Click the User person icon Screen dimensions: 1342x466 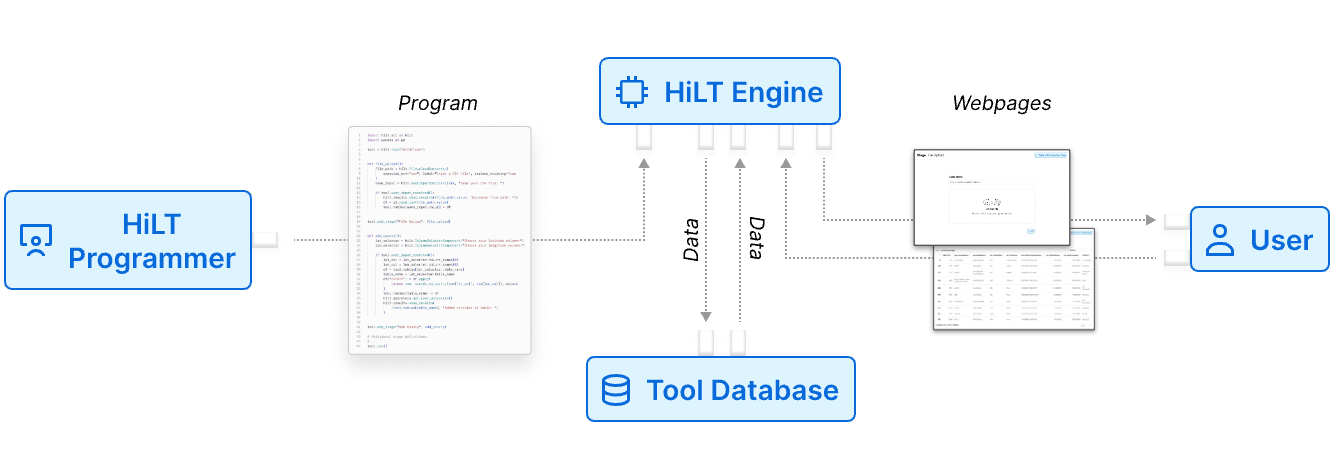pyautogui.click(x=1219, y=241)
